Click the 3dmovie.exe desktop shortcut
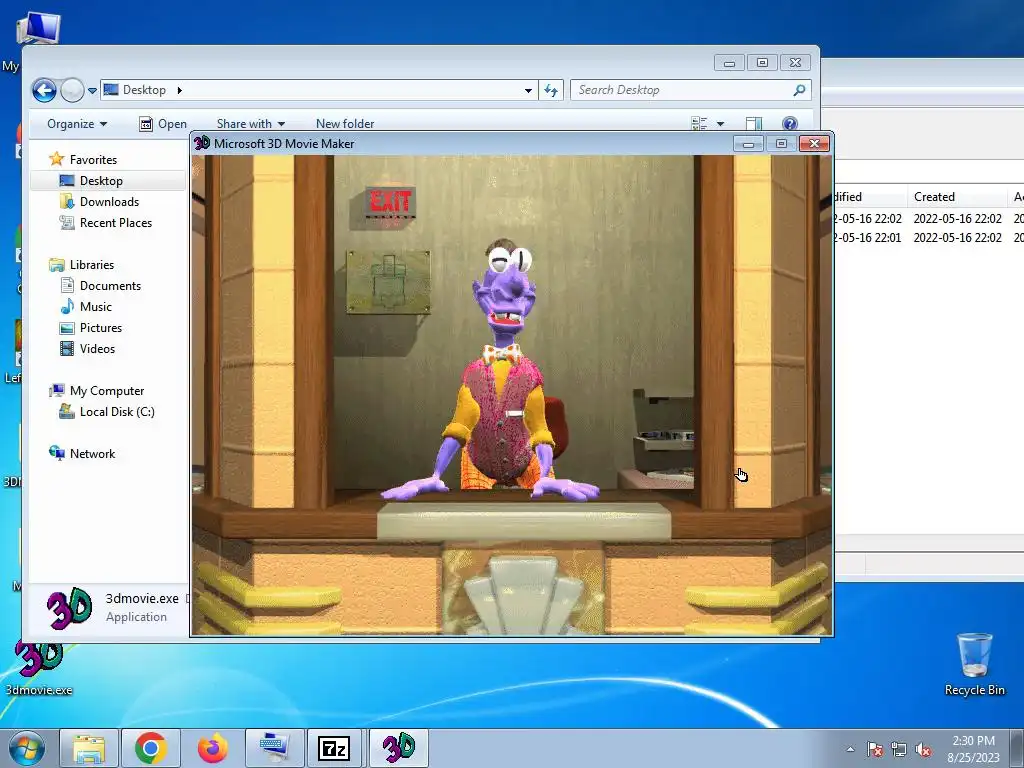The height and width of the screenshot is (768, 1024). click(x=39, y=669)
